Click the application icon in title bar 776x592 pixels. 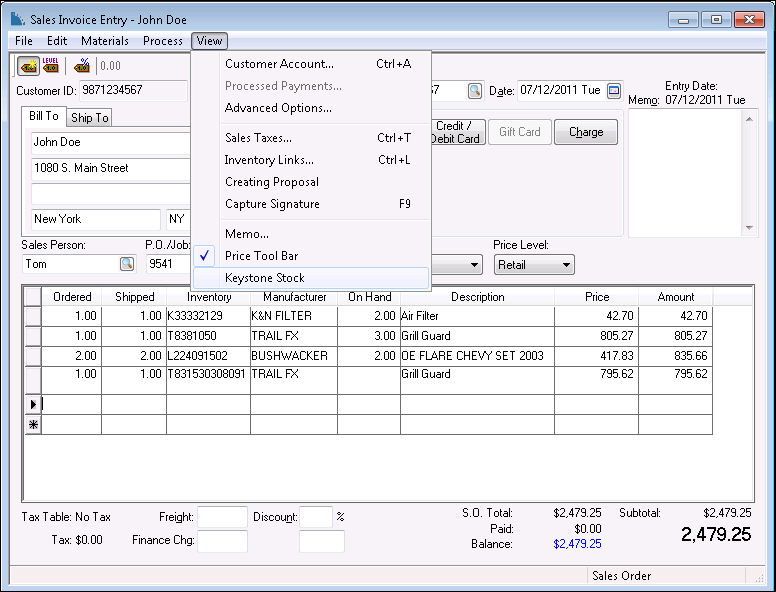pos(17,20)
